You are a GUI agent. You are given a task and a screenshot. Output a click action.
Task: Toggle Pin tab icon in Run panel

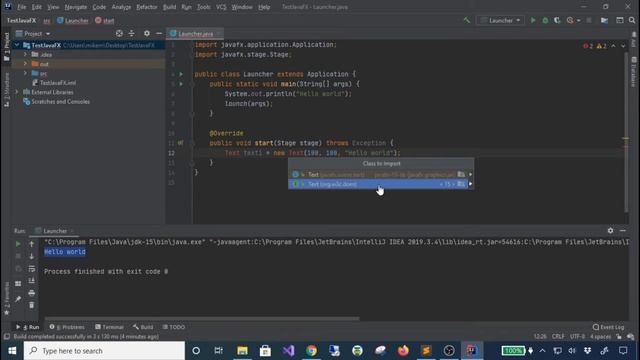18,299
